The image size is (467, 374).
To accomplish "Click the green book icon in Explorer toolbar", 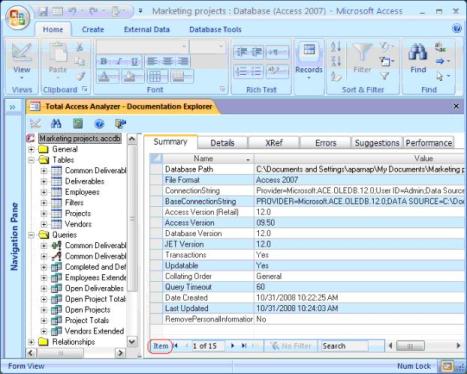I will click(x=78, y=124).
